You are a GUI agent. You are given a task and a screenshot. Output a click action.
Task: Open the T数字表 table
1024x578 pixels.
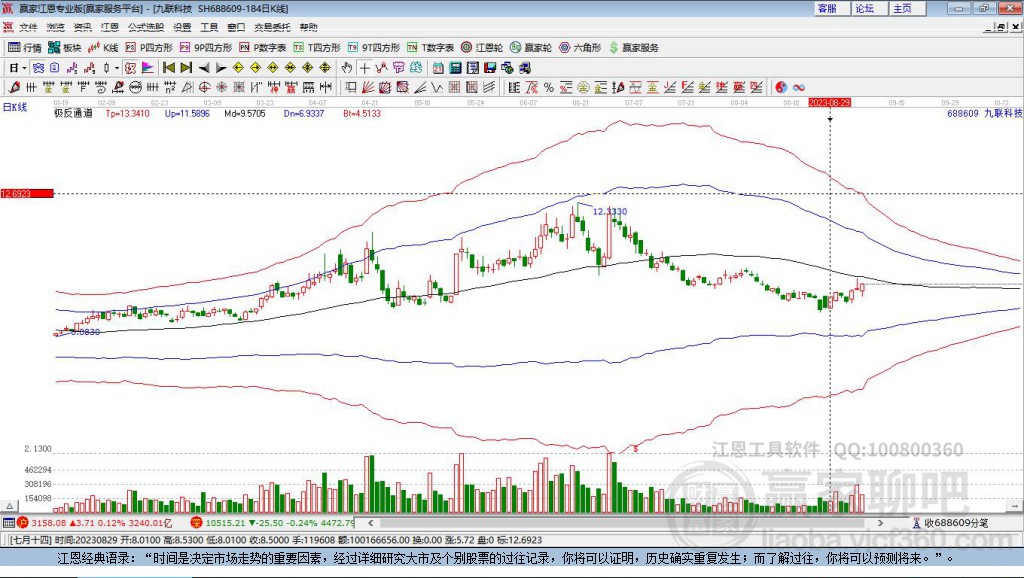[430, 48]
